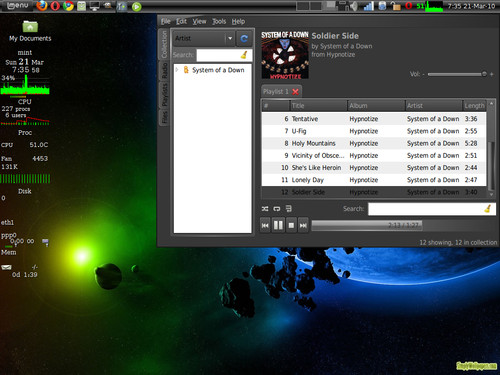500x375 pixels.
Task: Switch to the first workspace in pager
Action: coord(303,6)
